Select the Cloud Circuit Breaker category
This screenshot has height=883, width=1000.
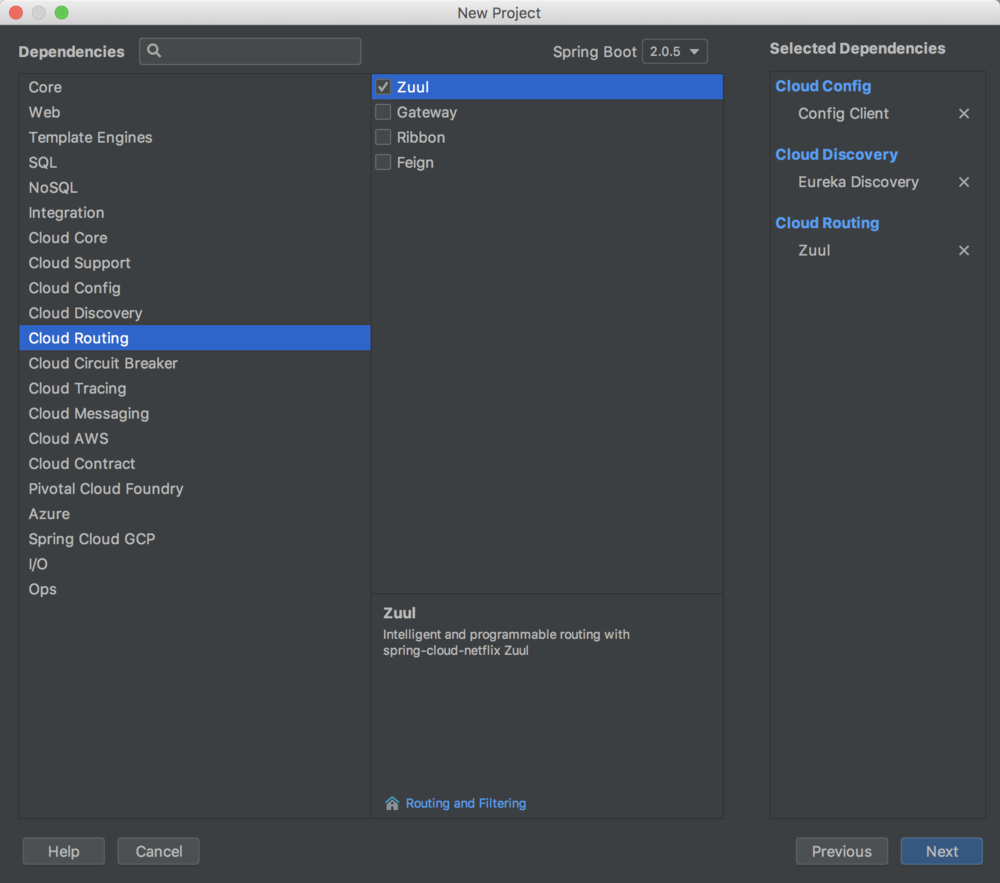pyautogui.click(x=103, y=363)
